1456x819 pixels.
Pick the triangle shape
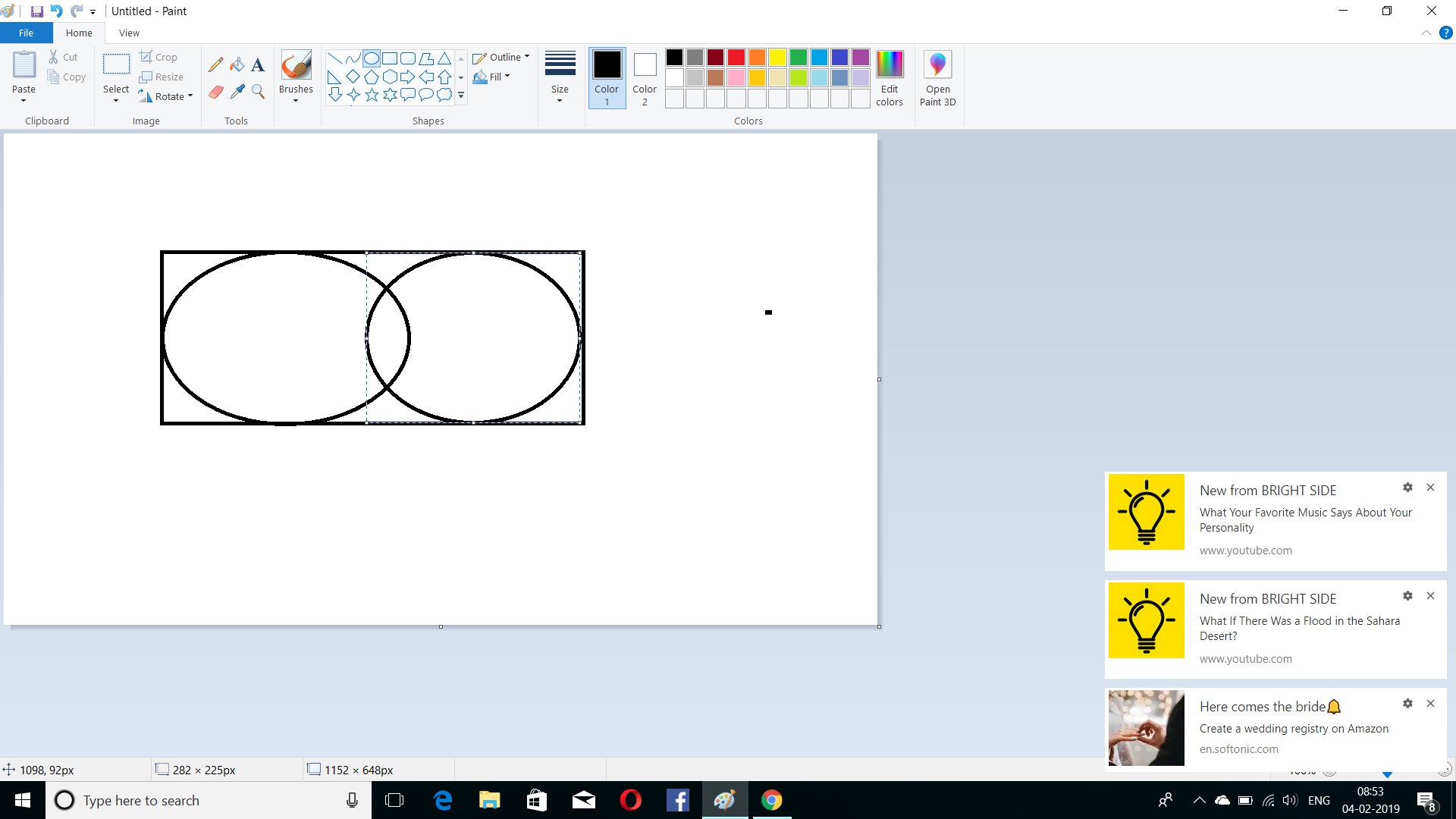click(444, 58)
